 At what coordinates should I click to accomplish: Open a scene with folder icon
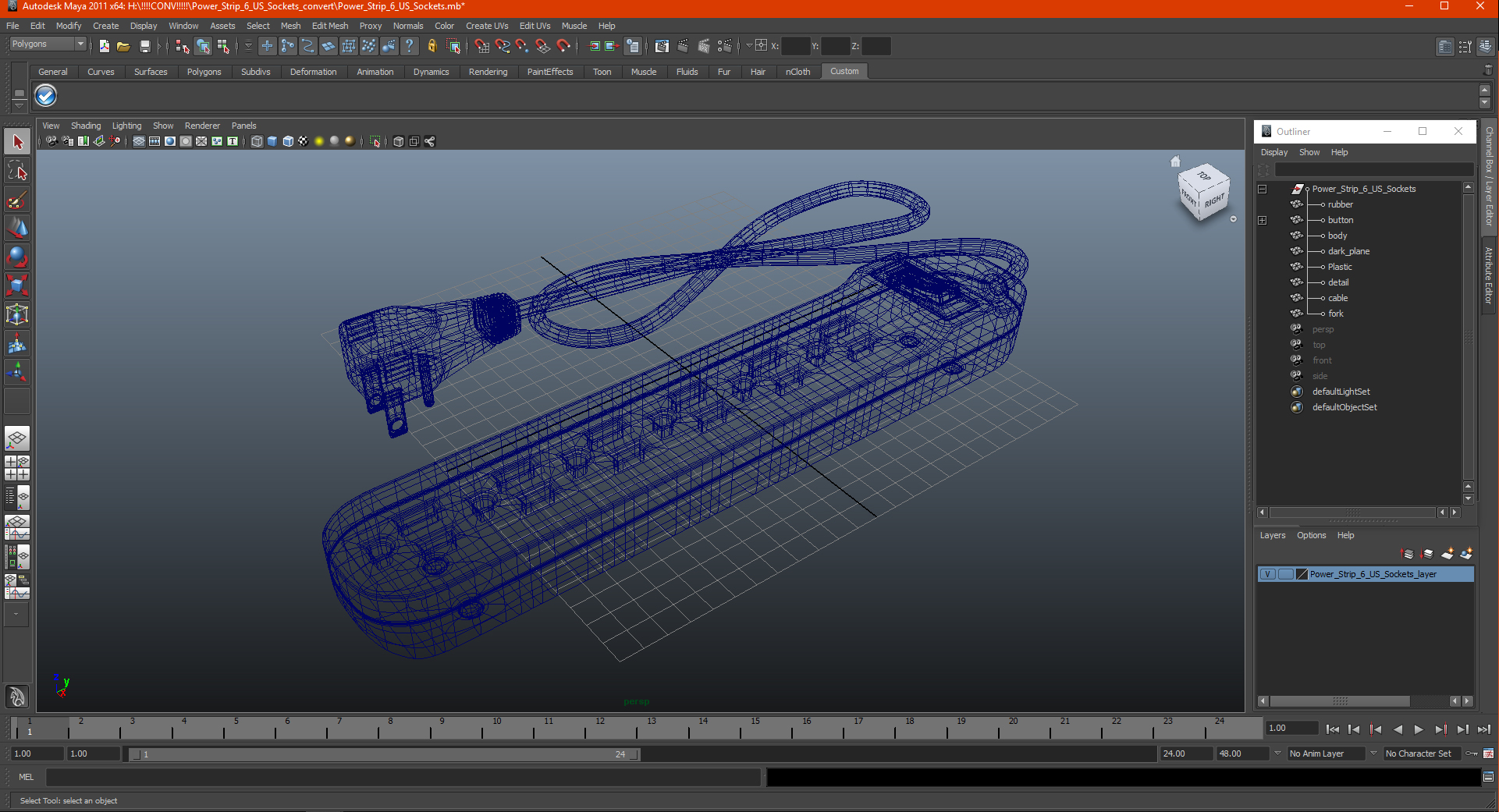coord(123,46)
